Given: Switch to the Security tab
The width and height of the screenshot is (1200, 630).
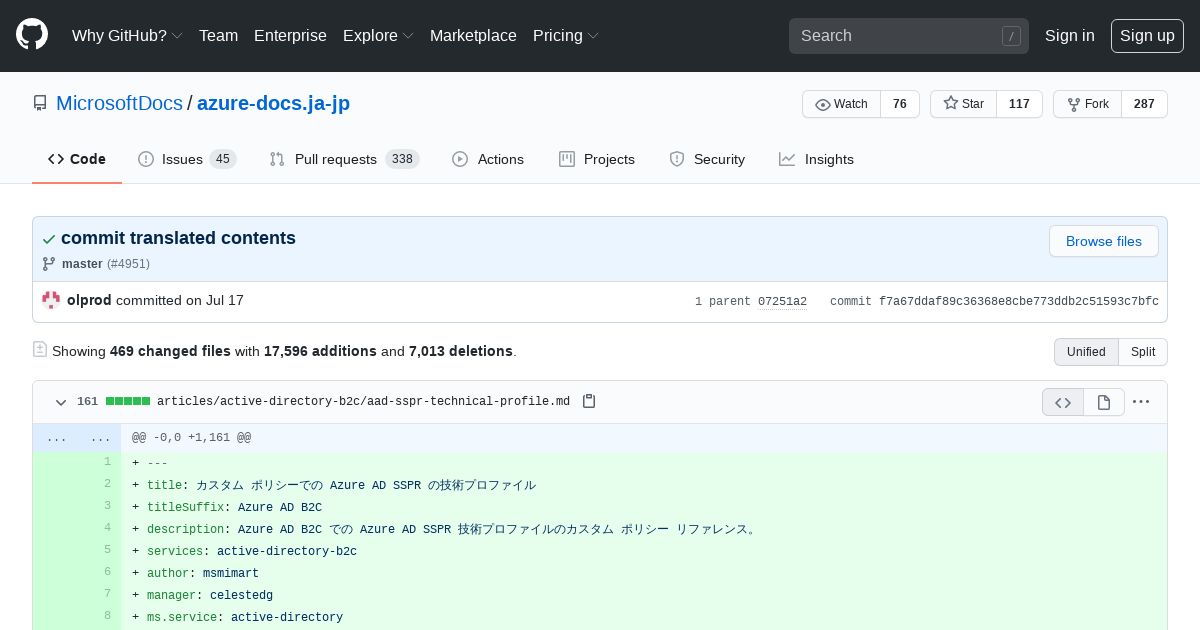Looking at the screenshot, I should [x=707, y=159].
